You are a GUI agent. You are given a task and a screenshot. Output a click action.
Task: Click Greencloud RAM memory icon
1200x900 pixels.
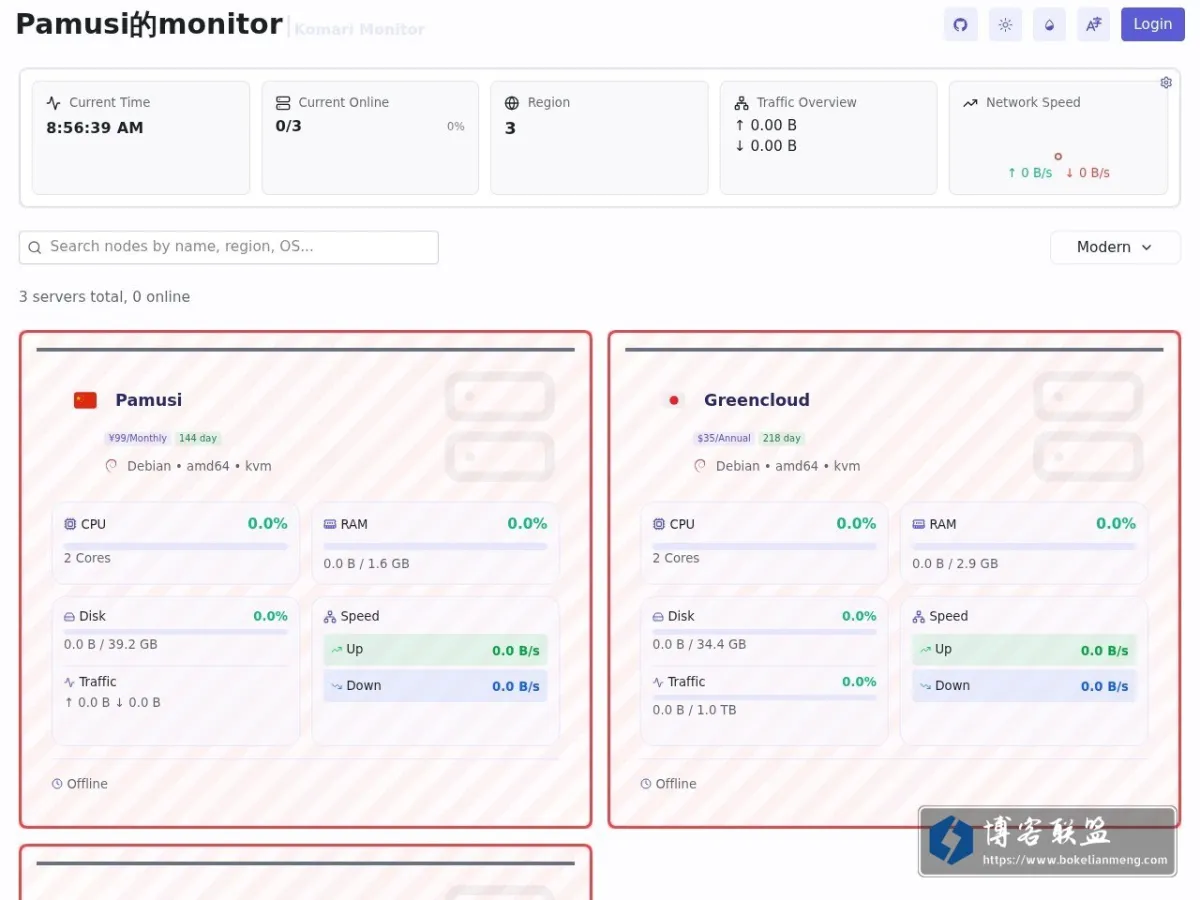pyautogui.click(x=919, y=524)
